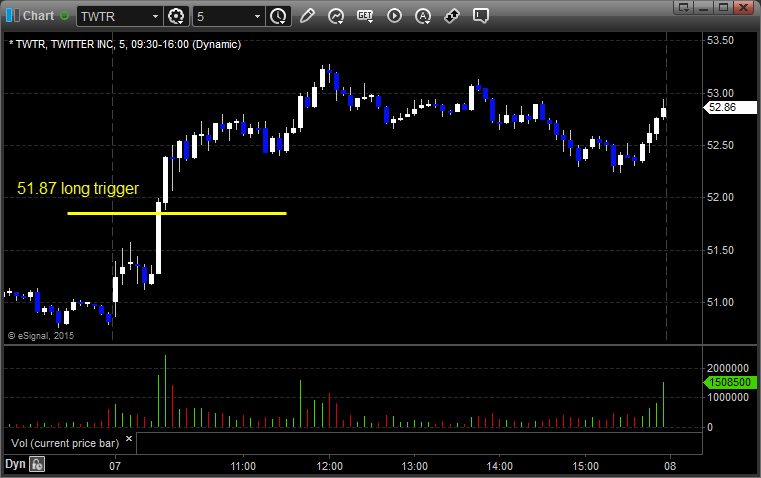The width and height of the screenshot is (761, 478).
Task: Click the 15:00 time axis label
Action: (585, 466)
